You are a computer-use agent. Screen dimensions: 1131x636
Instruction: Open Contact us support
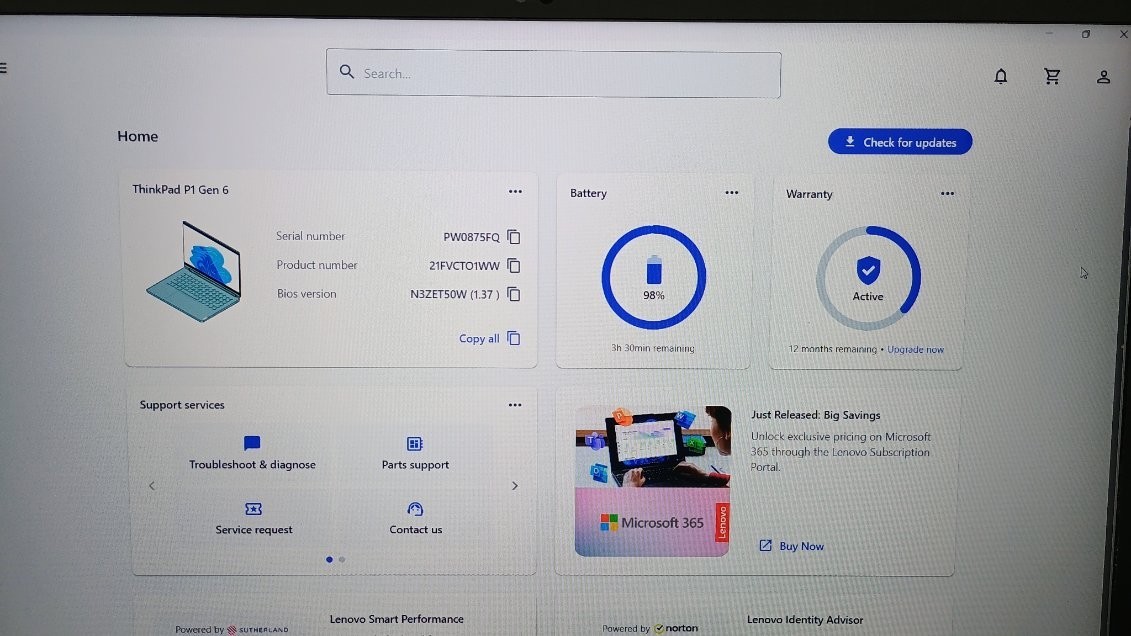point(415,519)
